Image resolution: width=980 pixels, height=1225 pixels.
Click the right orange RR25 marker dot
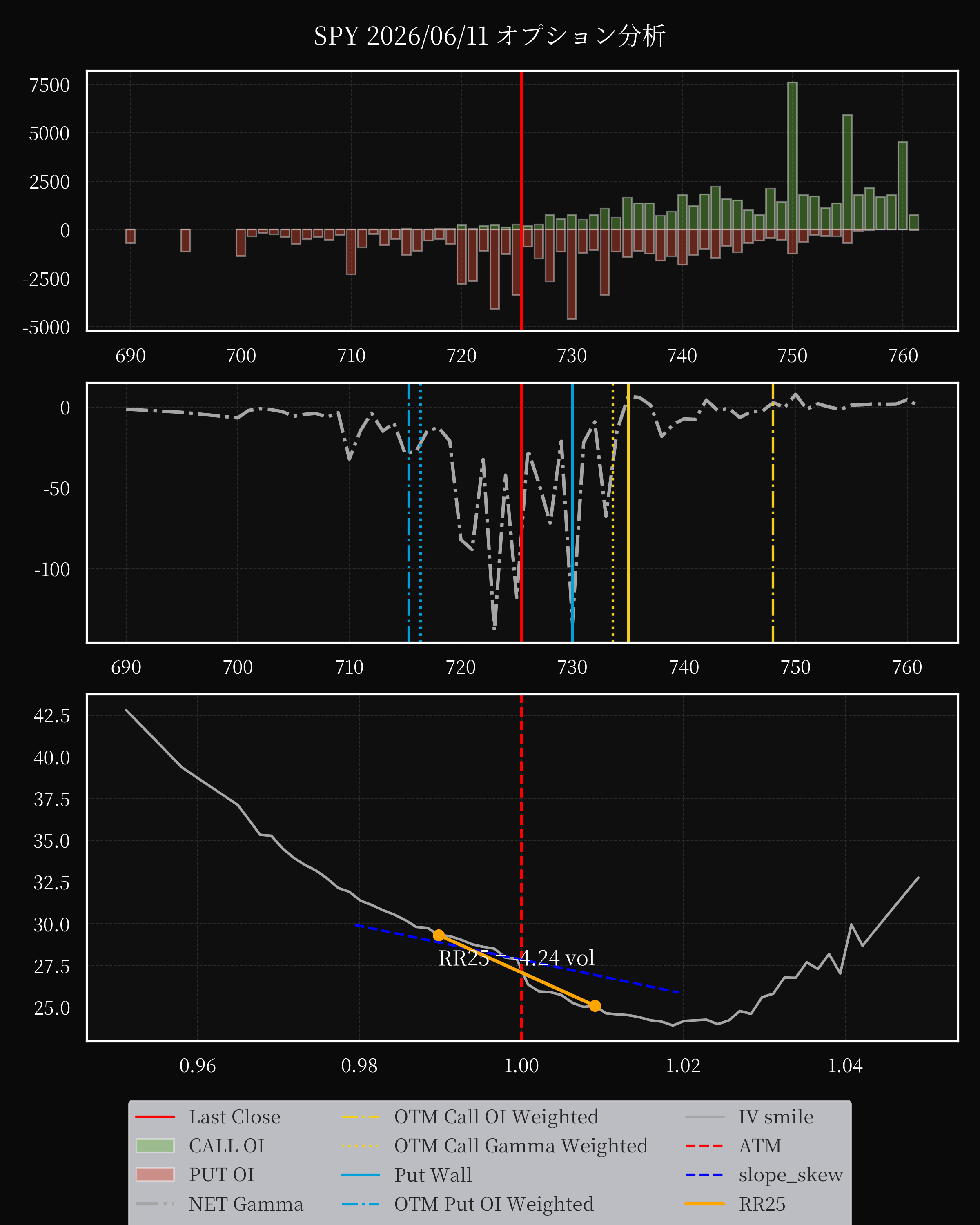[x=595, y=1006]
